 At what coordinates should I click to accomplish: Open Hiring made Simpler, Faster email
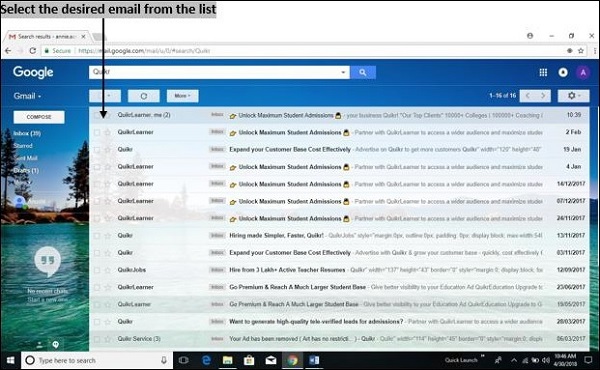[x=339, y=236]
